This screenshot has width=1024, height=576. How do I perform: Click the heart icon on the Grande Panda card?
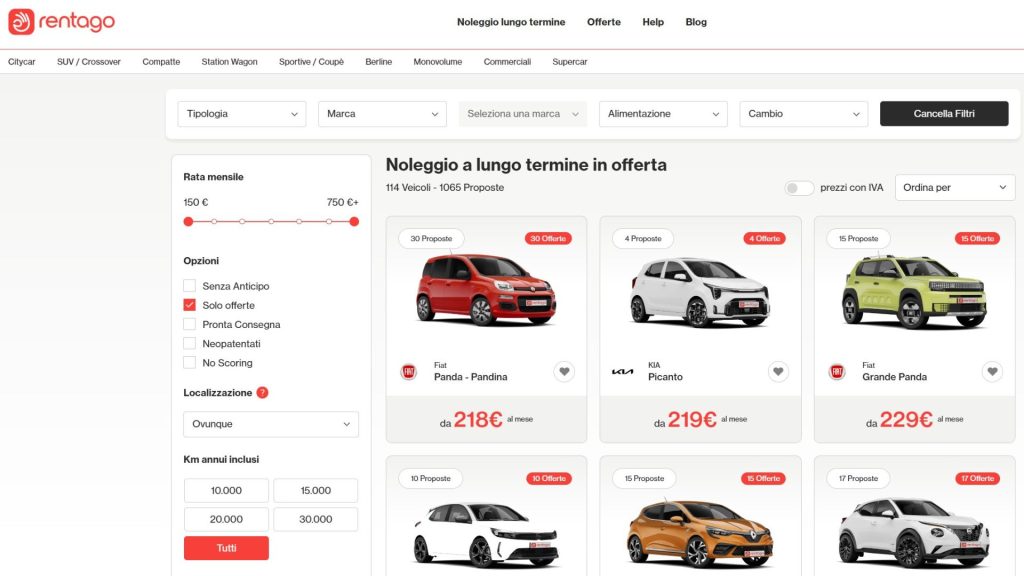point(992,371)
